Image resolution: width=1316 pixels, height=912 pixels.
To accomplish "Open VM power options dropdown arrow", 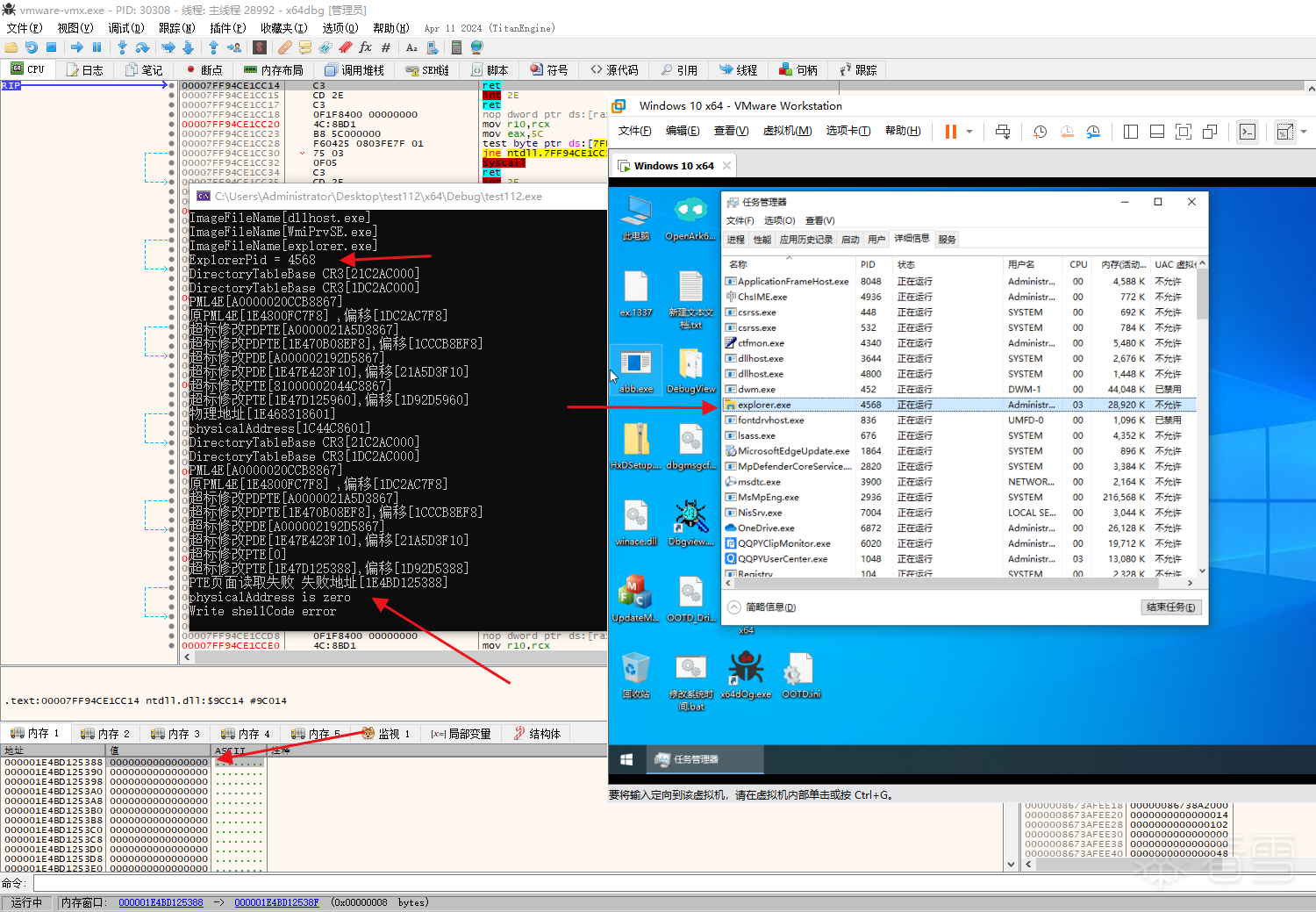I will (969, 132).
